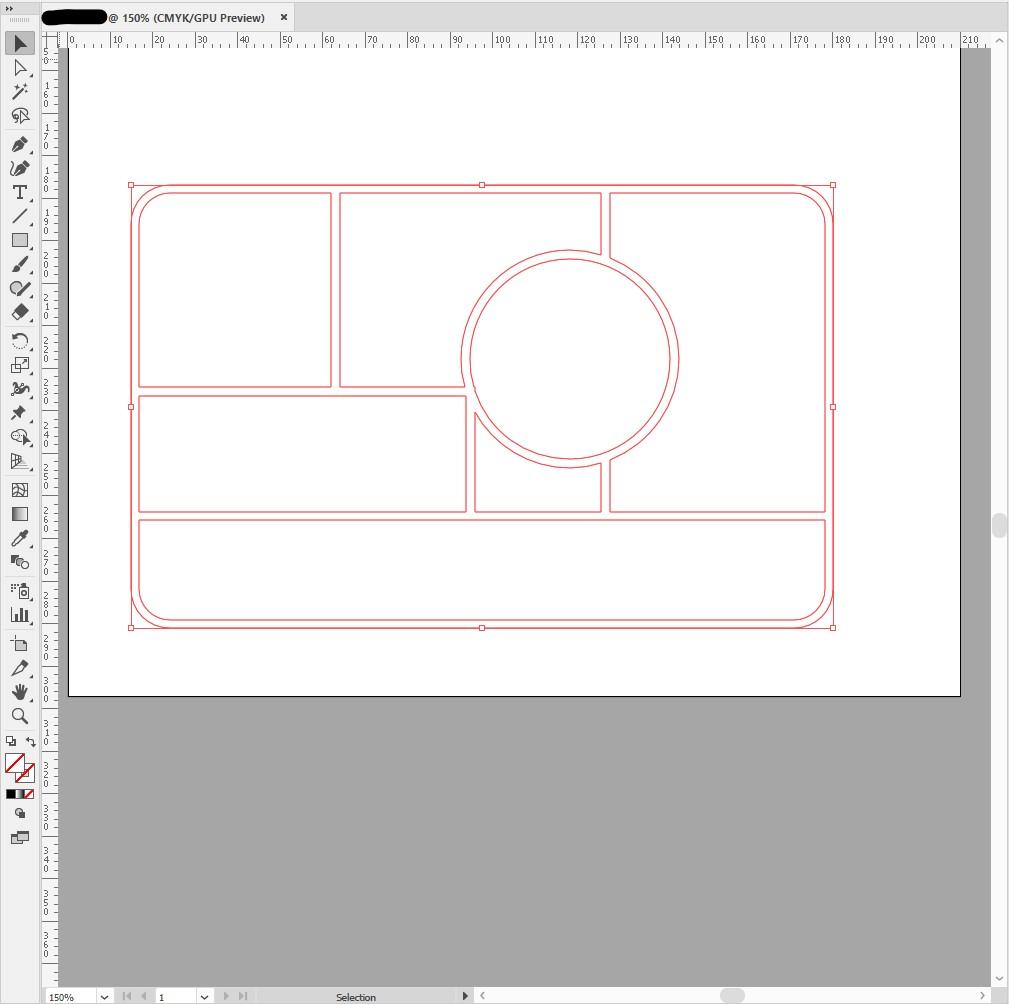This screenshot has width=1009, height=1004.
Task: Select the Mesh tool
Action: click(20, 490)
